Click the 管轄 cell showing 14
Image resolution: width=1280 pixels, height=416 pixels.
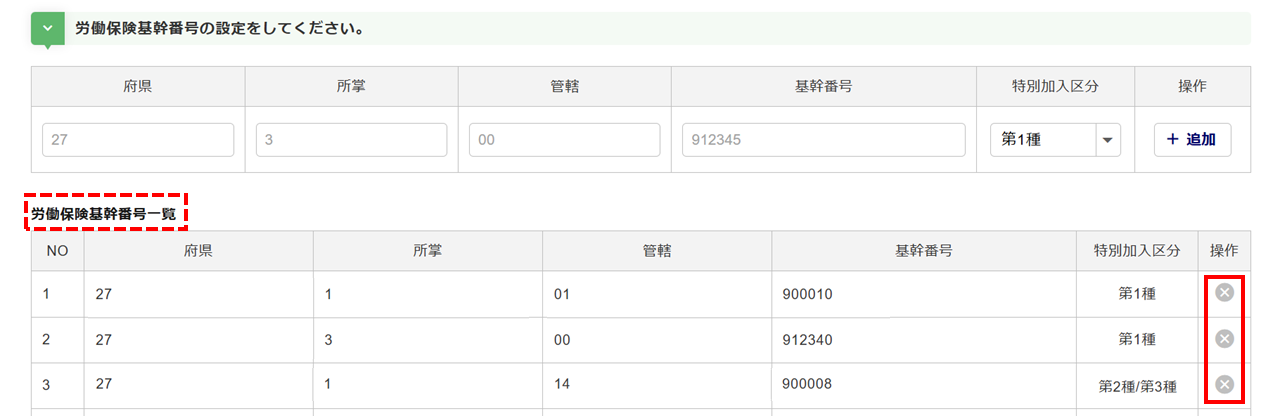click(x=562, y=383)
